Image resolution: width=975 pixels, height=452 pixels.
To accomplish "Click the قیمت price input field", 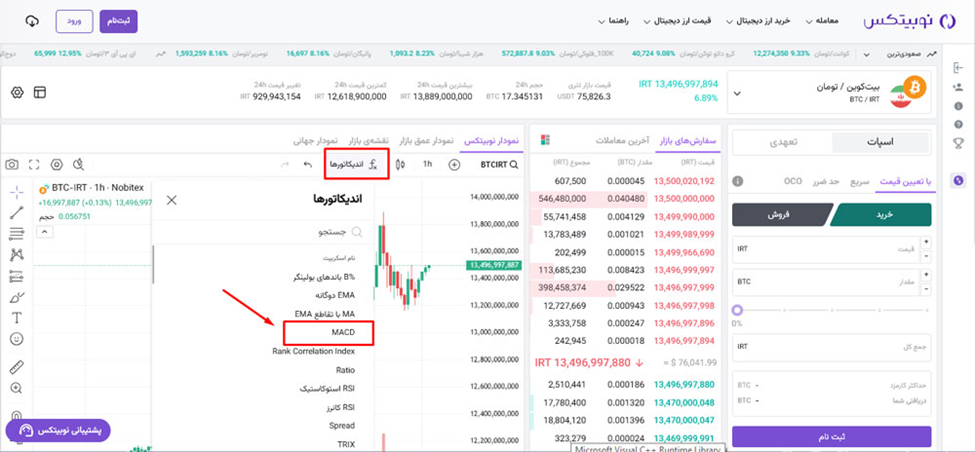I will click(826, 249).
